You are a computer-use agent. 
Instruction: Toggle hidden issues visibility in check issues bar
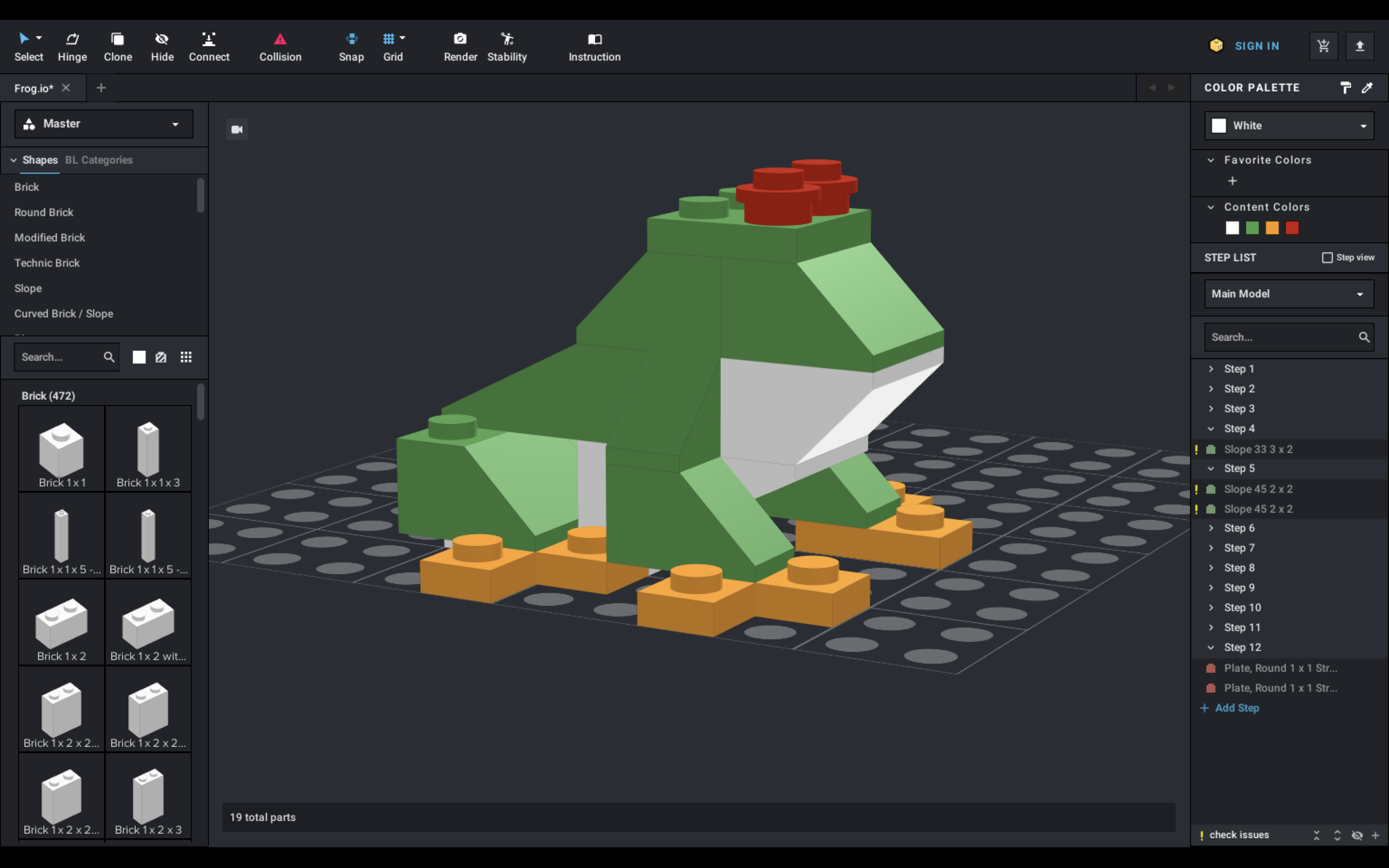tap(1356, 835)
